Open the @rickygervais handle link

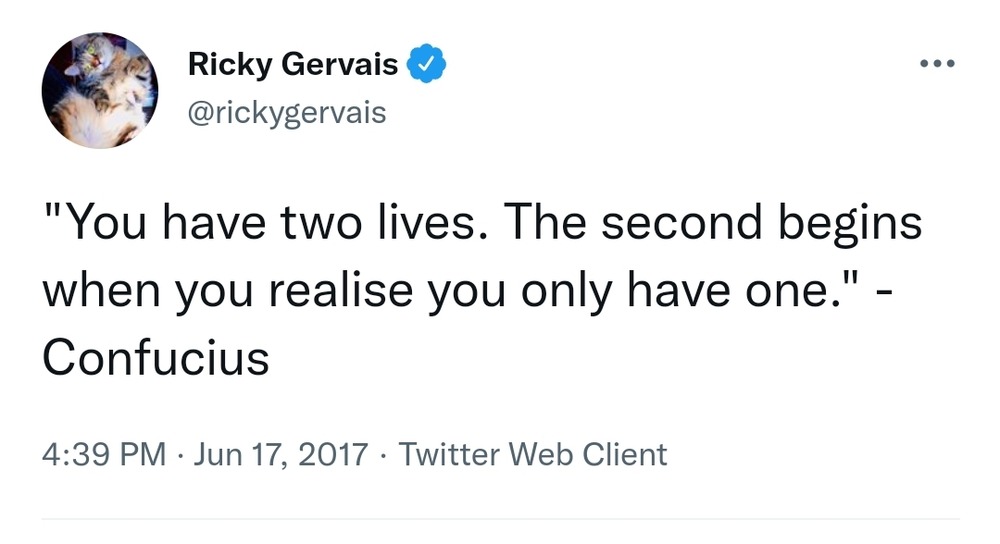click(x=287, y=113)
